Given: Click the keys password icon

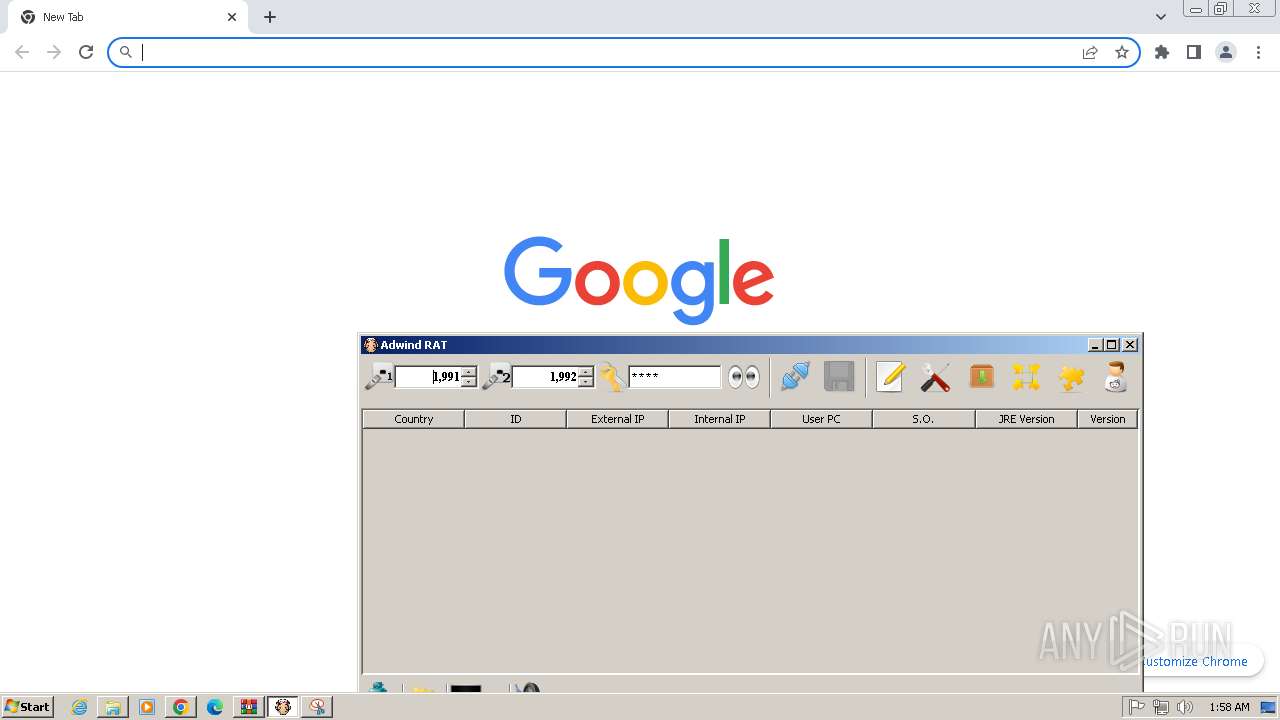Looking at the screenshot, I should 612,377.
